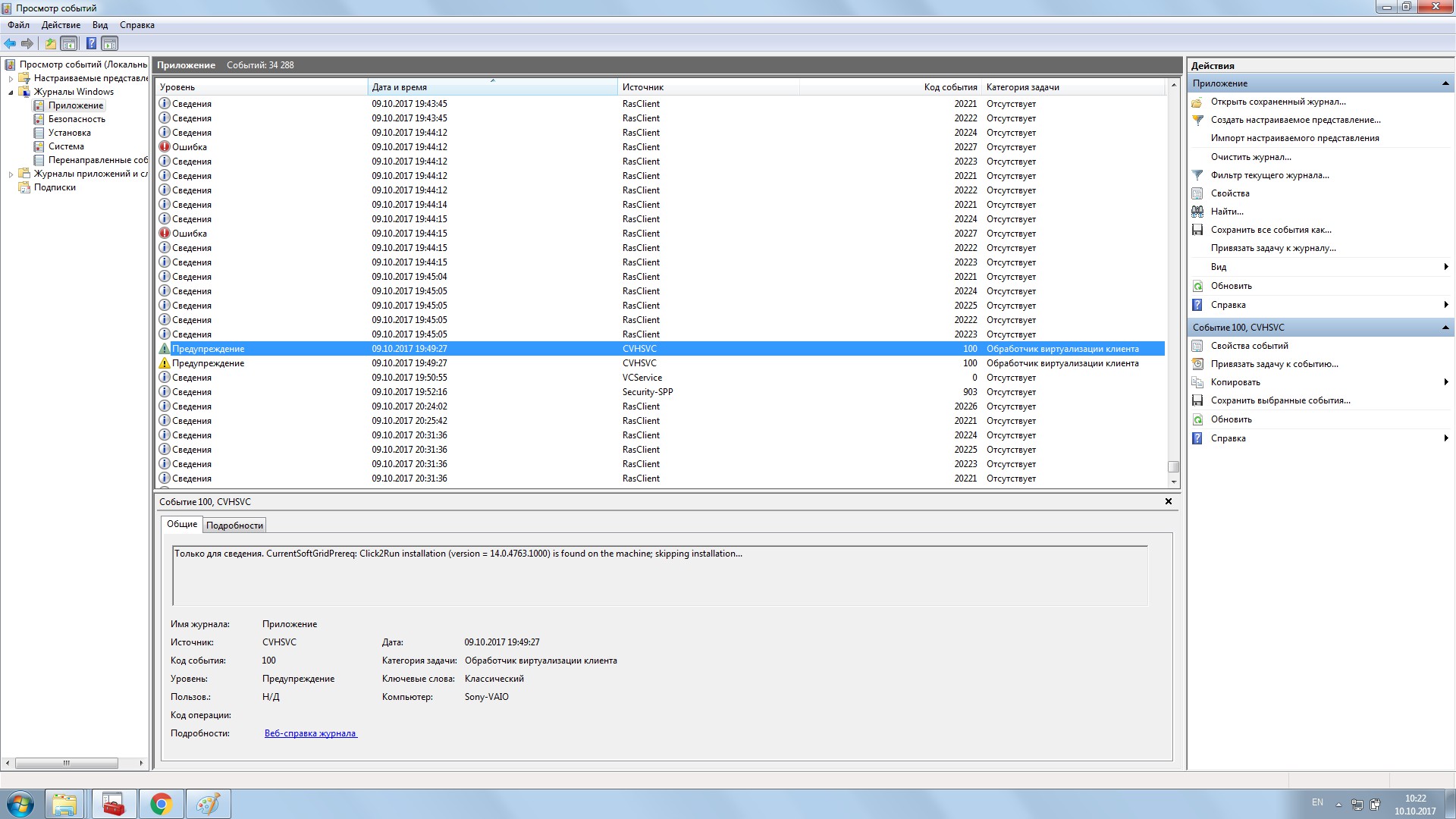
Task: Click the Сохранить все события как icon
Action: point(1197,230)
